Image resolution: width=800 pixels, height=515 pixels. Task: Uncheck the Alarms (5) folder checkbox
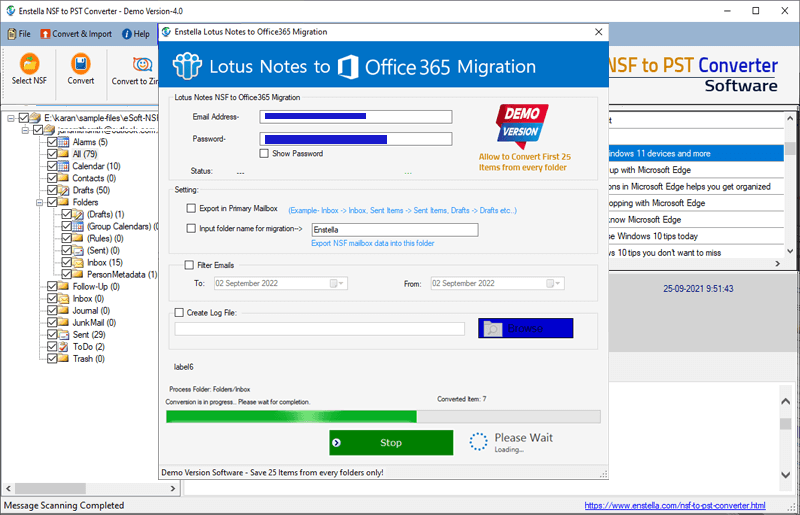pos(52,142)
